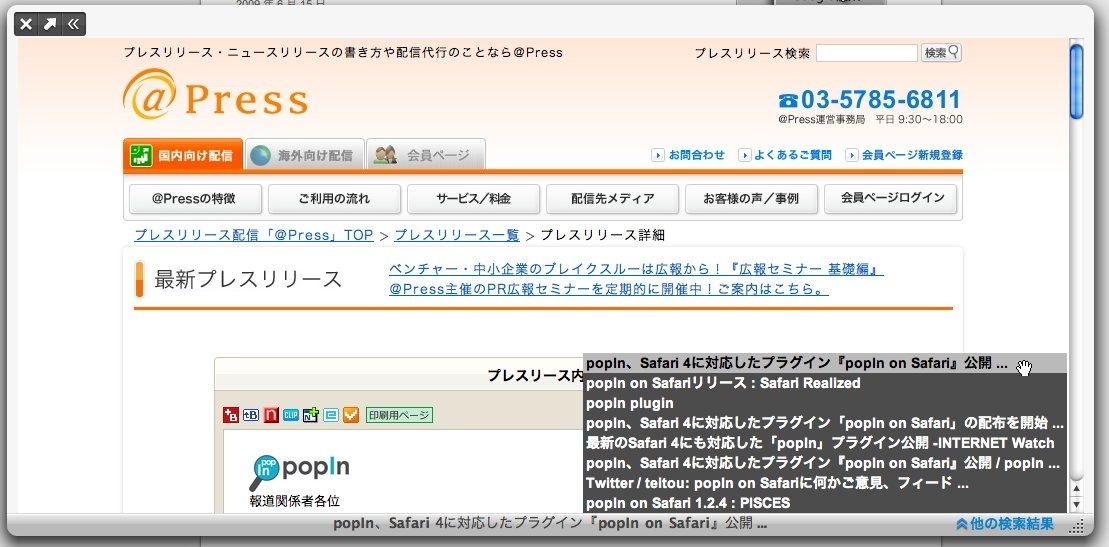The height and width of the screenshot is (547, 1109).
Task: Click the scroll-down arrow beside the results list
Action: click(x=1076, y=504)
